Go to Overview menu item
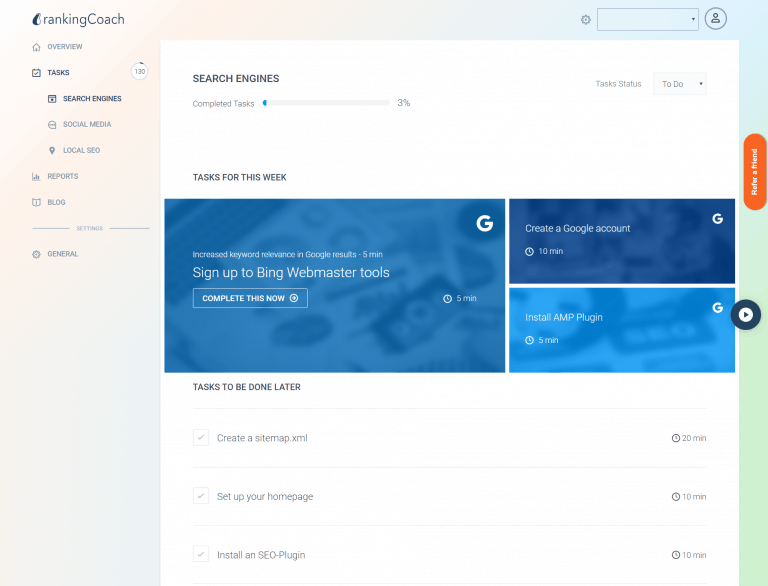Image resolution: width=768 pixels, height=586 pixels. (x=65, y=47)
